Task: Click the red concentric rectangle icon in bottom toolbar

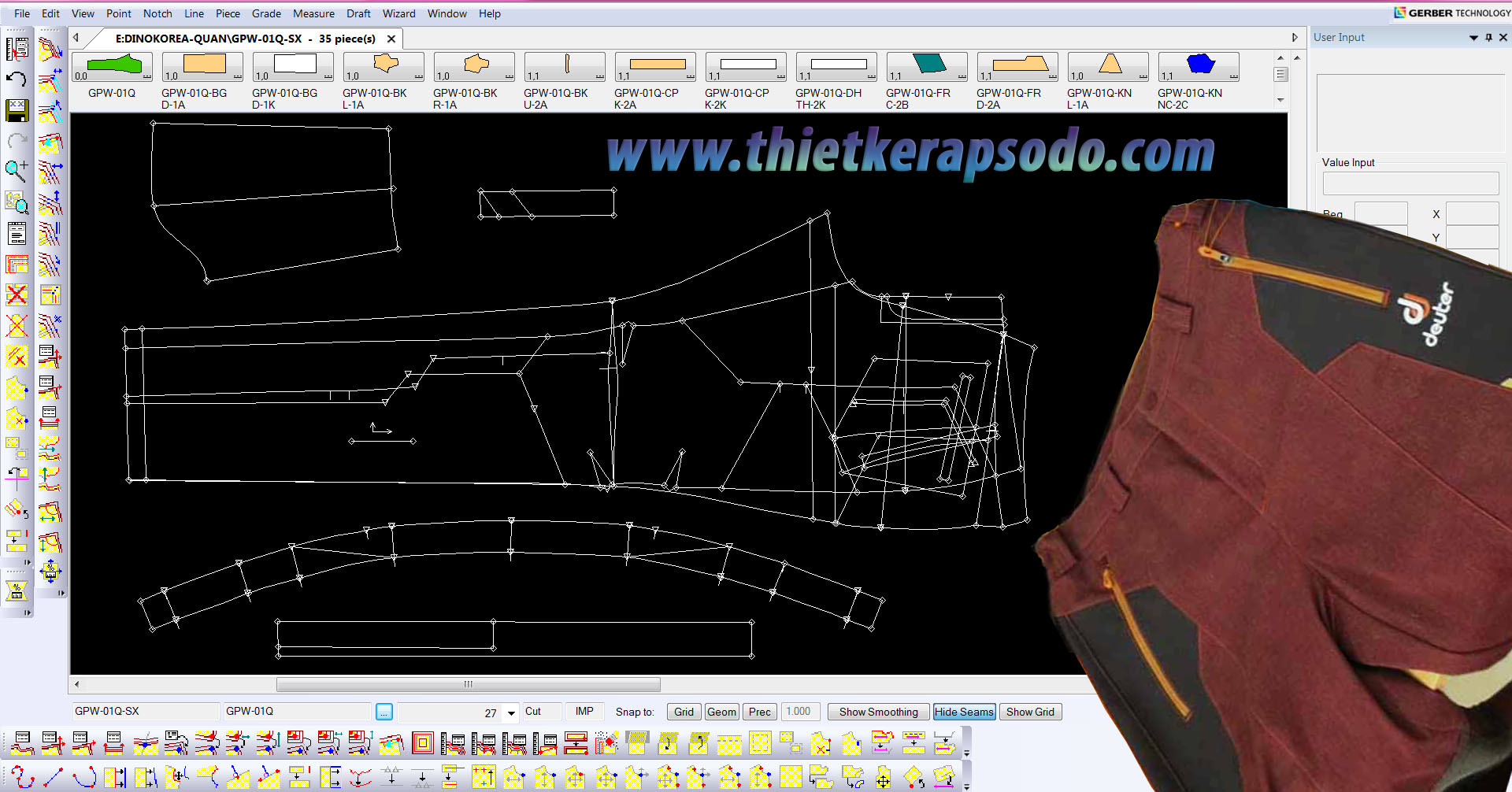Action: [x=423, y=743]
